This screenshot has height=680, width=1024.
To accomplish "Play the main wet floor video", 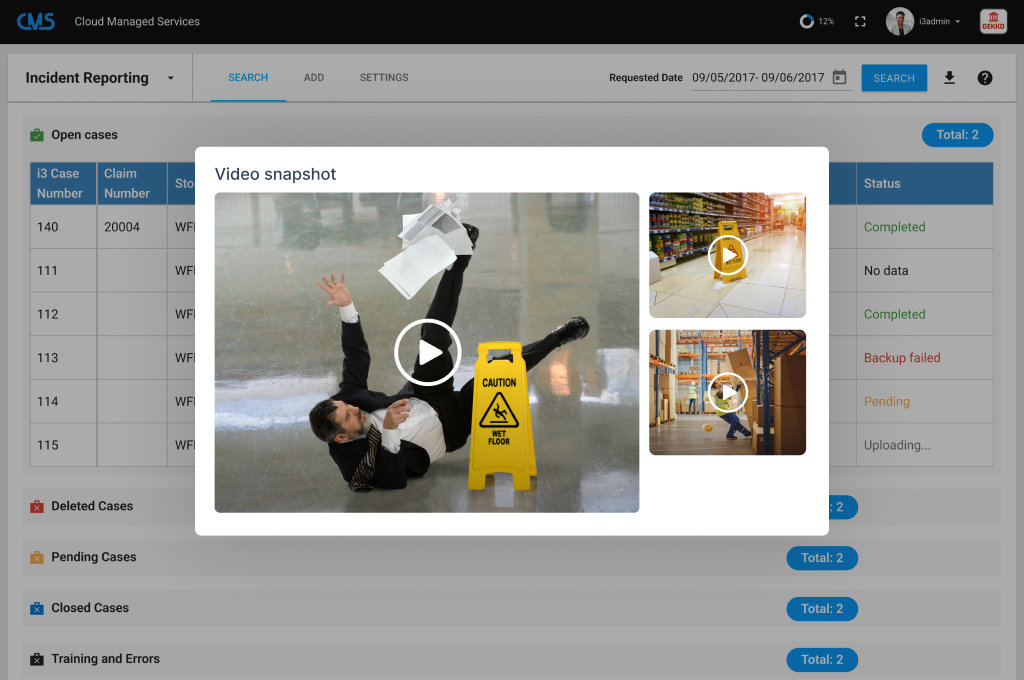I will (427, 353).
